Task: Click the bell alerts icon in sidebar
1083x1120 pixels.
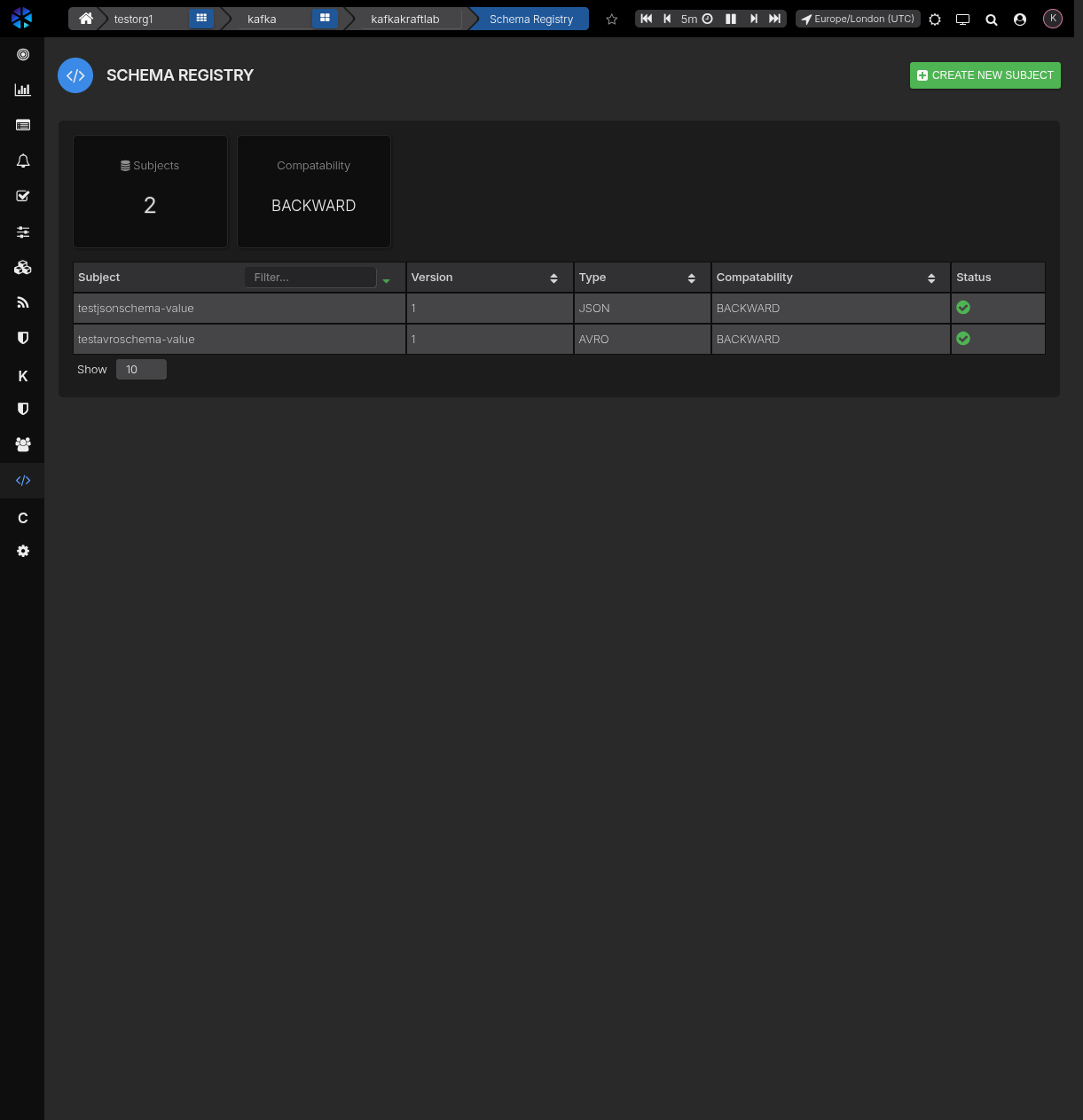Action: click(x=23, y=161)
